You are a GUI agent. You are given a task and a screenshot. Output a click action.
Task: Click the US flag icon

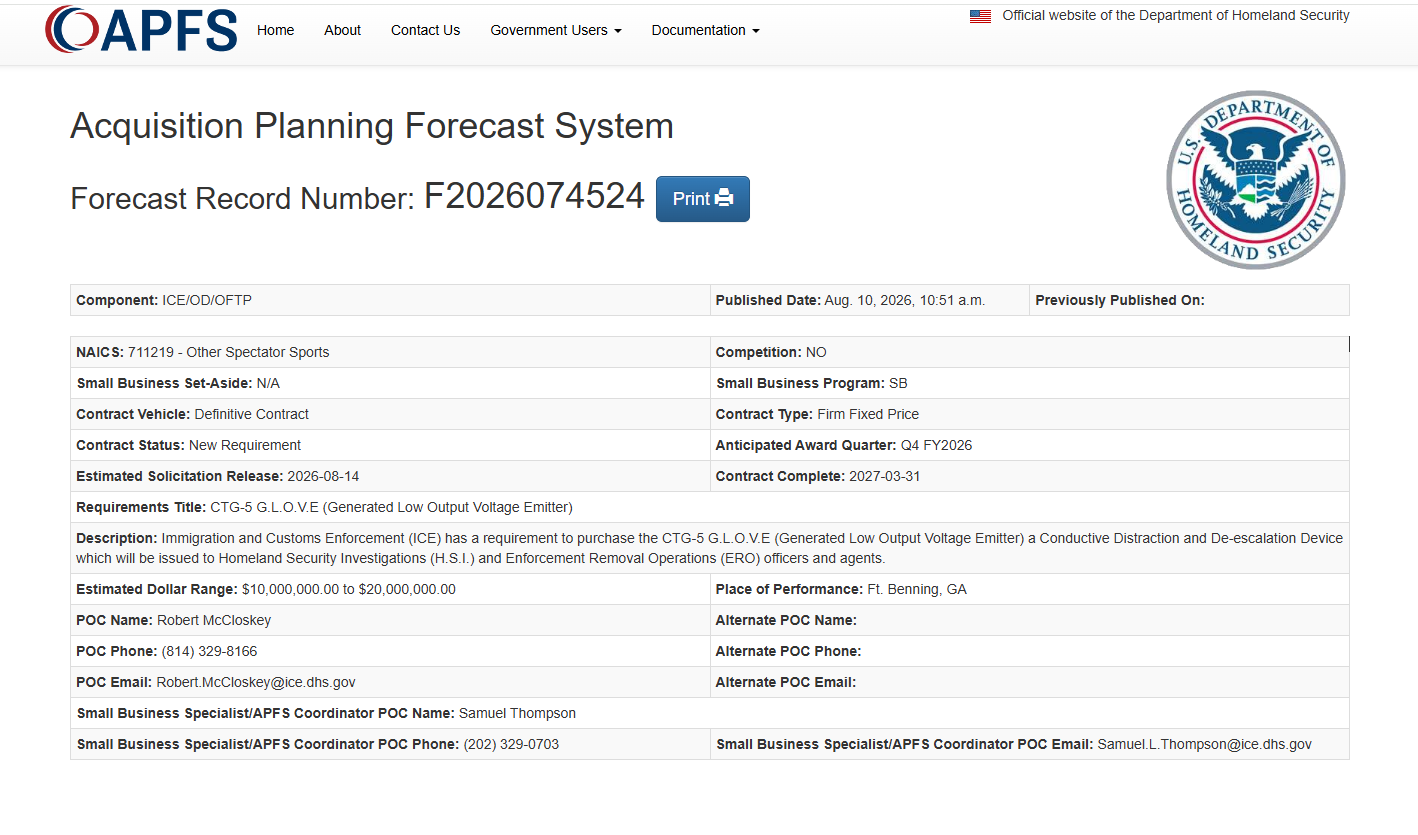tap(980, 16)
